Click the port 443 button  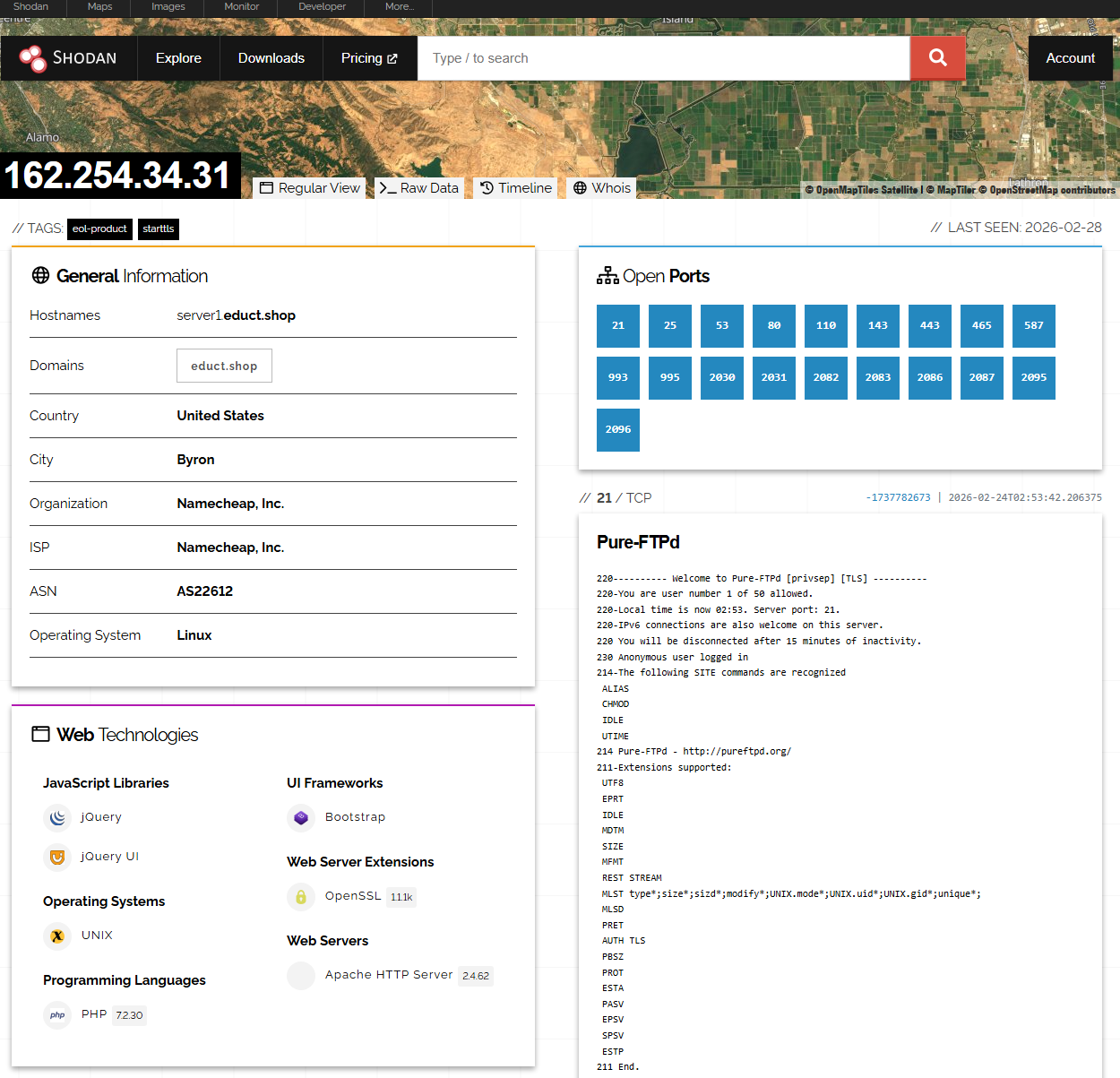click(x=929, y=326)
